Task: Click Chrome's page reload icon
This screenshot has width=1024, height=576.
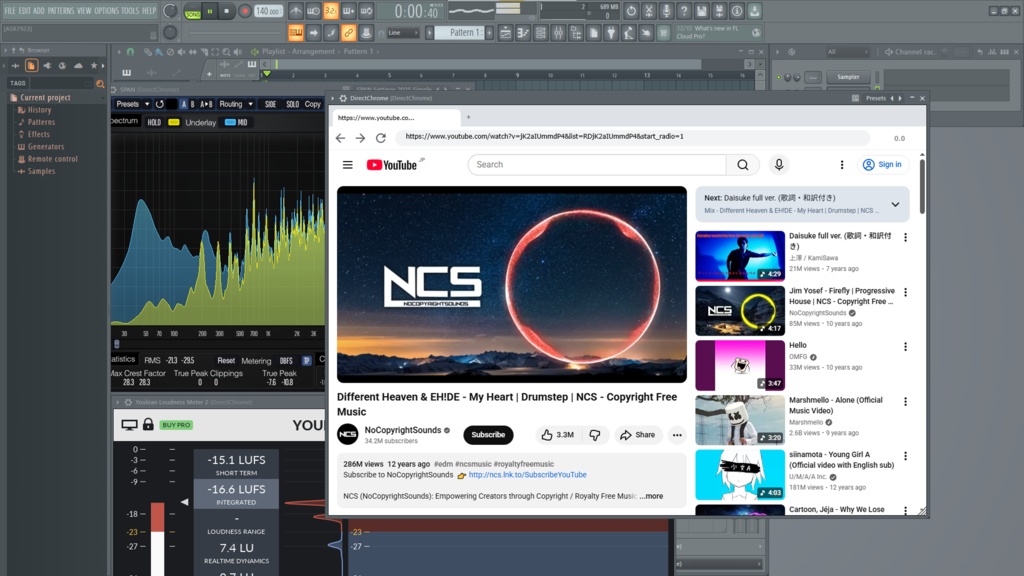Action: pos(381,137)
